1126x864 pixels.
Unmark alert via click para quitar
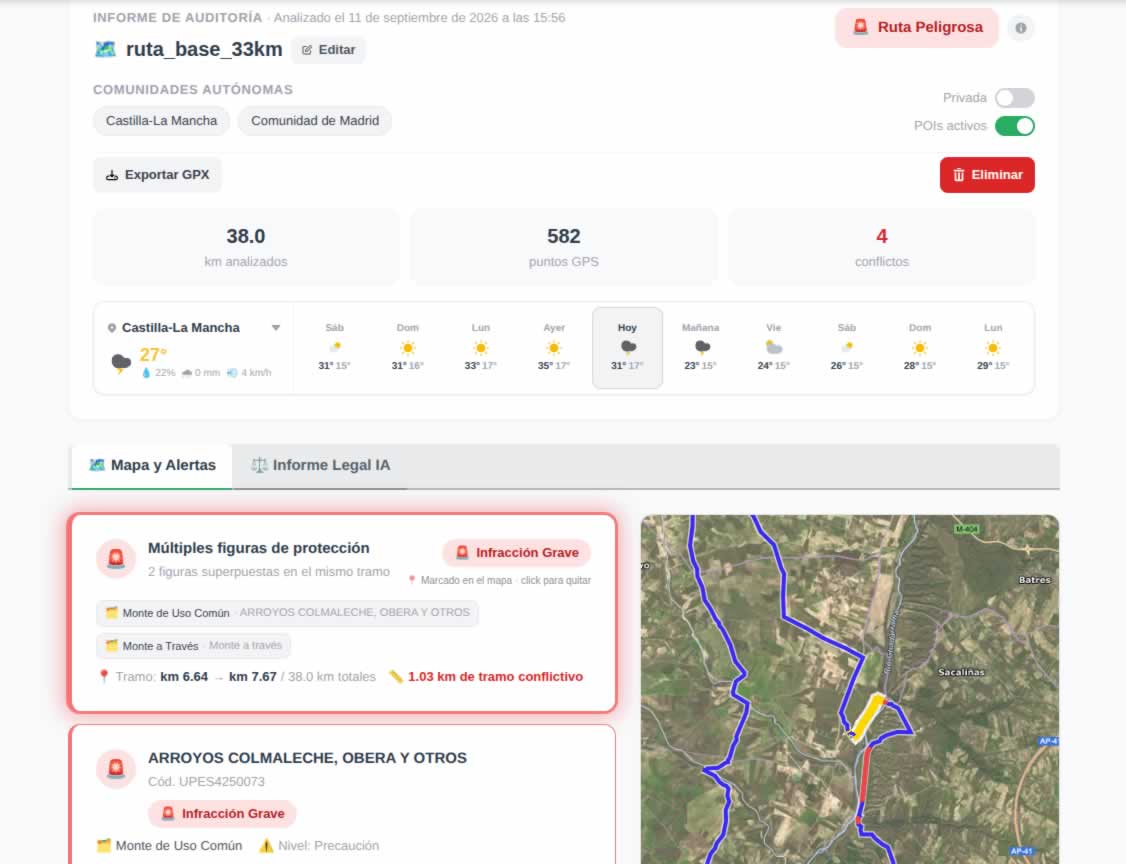[x=556, y=580]
